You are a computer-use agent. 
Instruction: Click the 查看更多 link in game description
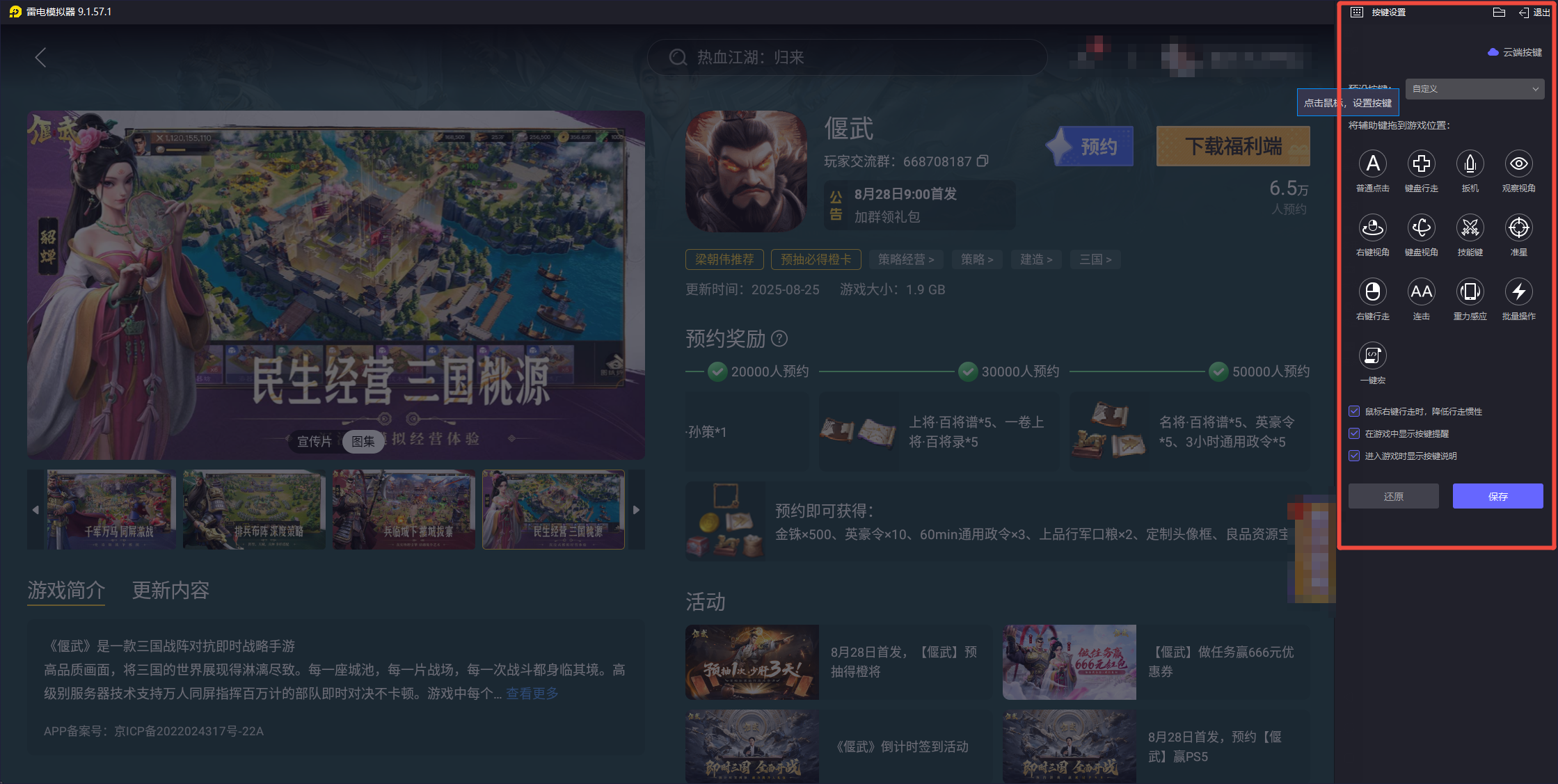(x=532, y=693)
